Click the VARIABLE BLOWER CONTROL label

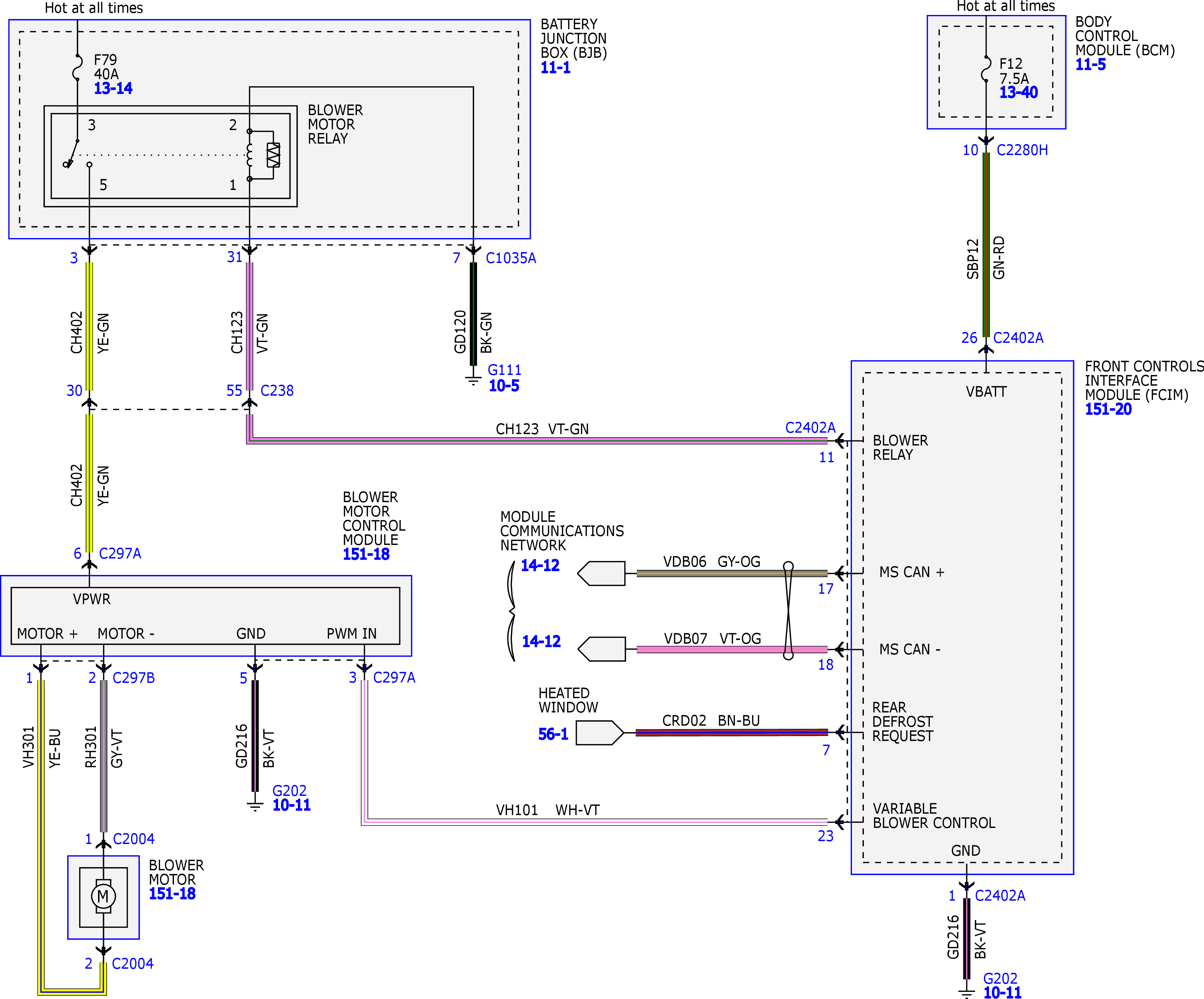[x=934, y=815]
